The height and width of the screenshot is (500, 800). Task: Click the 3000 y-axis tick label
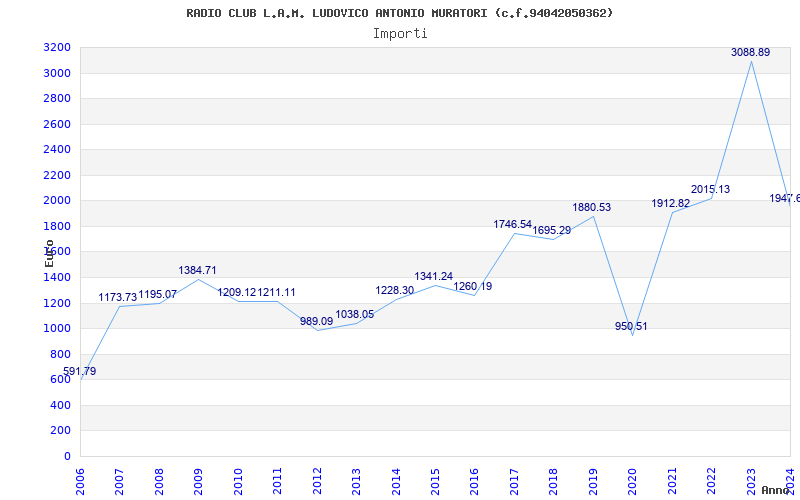click(x=57, y=73)
